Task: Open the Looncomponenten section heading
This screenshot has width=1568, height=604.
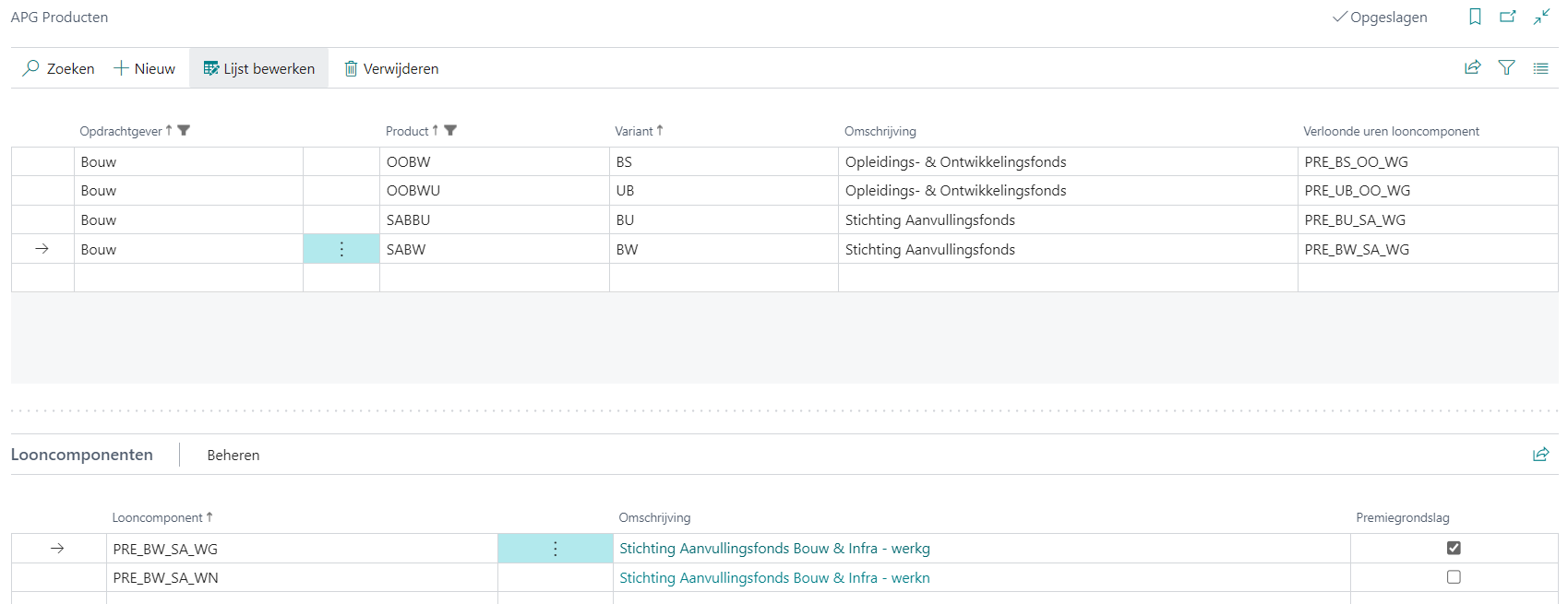Action: point(82,455)
